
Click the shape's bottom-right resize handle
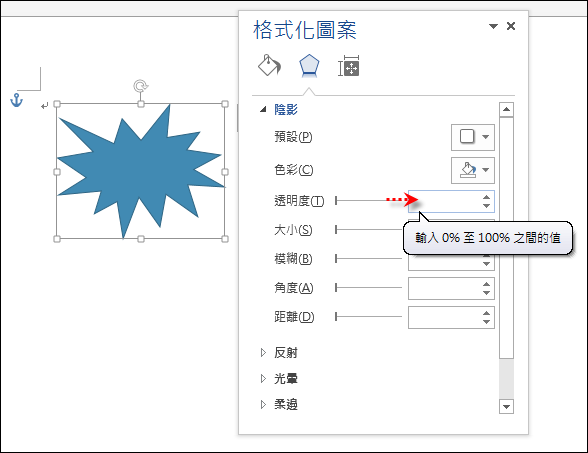tap(225, 238)
